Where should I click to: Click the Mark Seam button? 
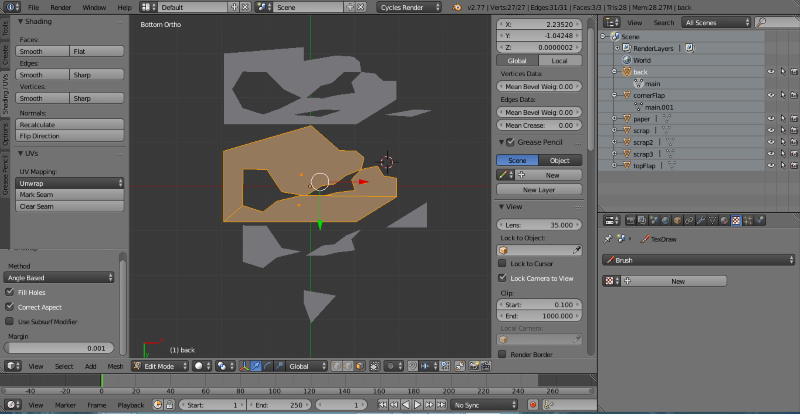69,194
